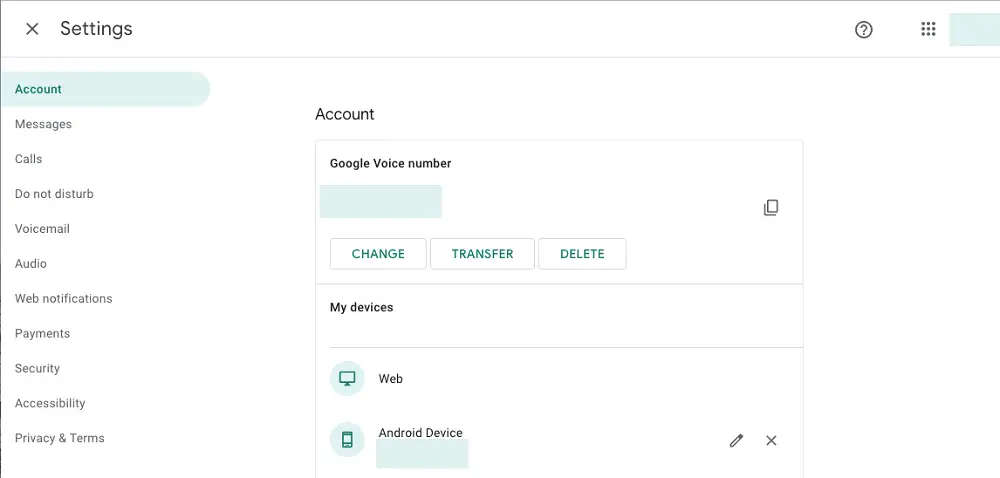
Task: Click the Account page heading
Action: click(345, 114)
